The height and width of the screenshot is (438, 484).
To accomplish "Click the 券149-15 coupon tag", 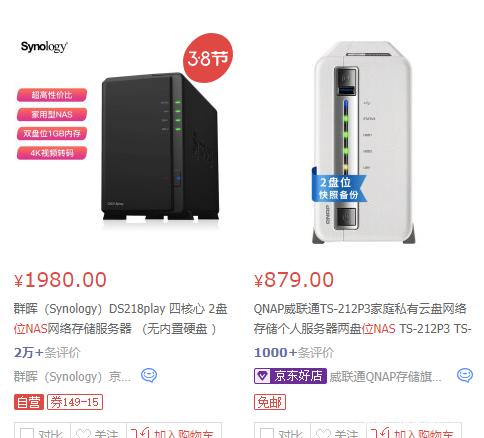I will click(x=75, y=402).
